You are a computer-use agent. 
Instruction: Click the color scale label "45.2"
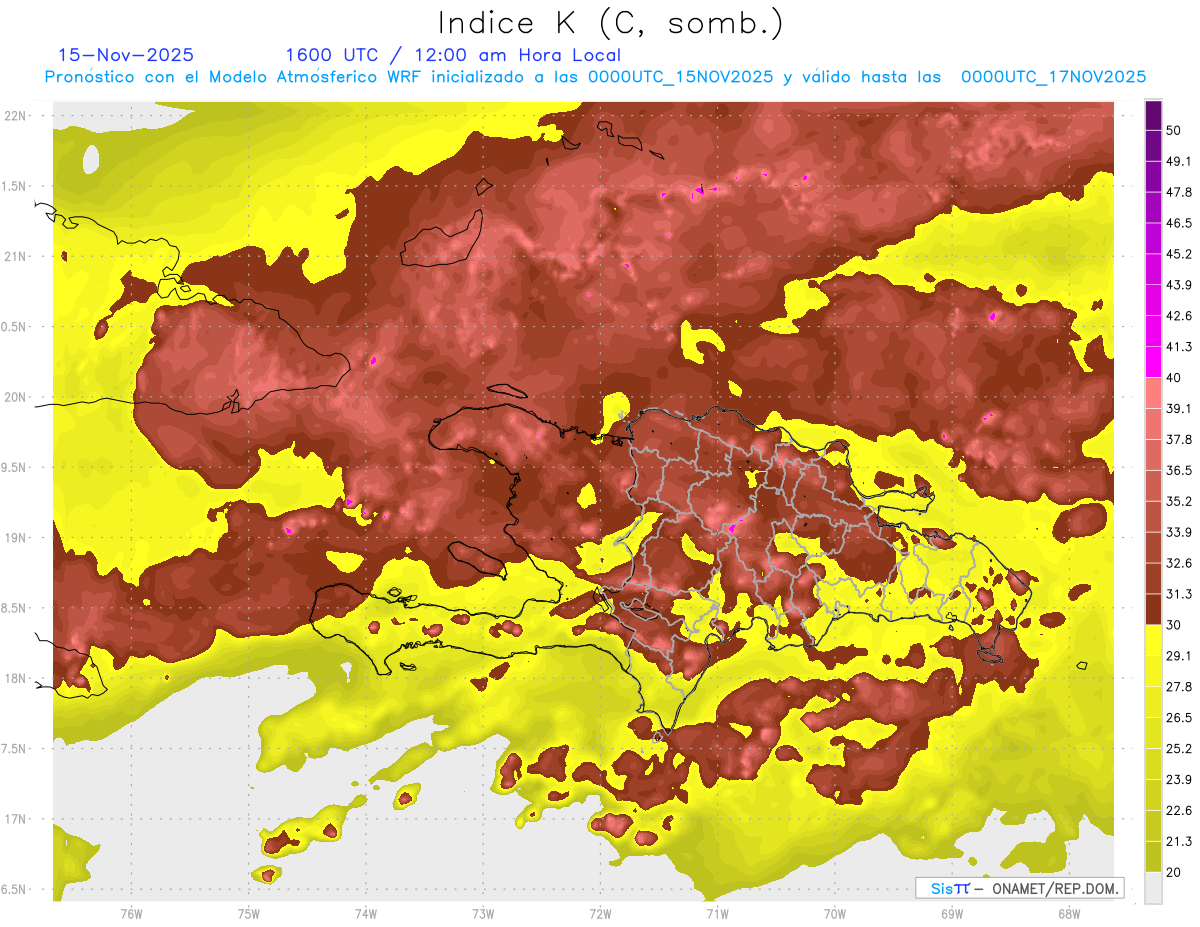tap(1179, 254)
